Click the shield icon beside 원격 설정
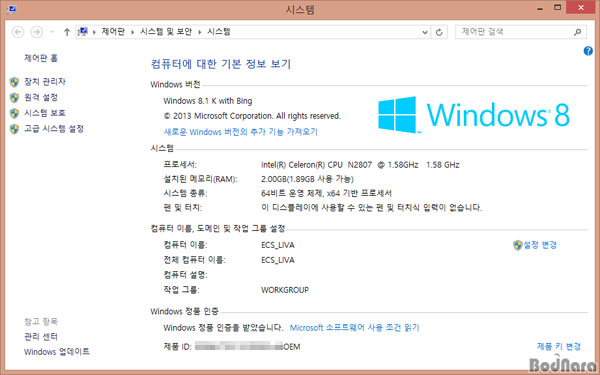600x375 pixels. (15, 97)
